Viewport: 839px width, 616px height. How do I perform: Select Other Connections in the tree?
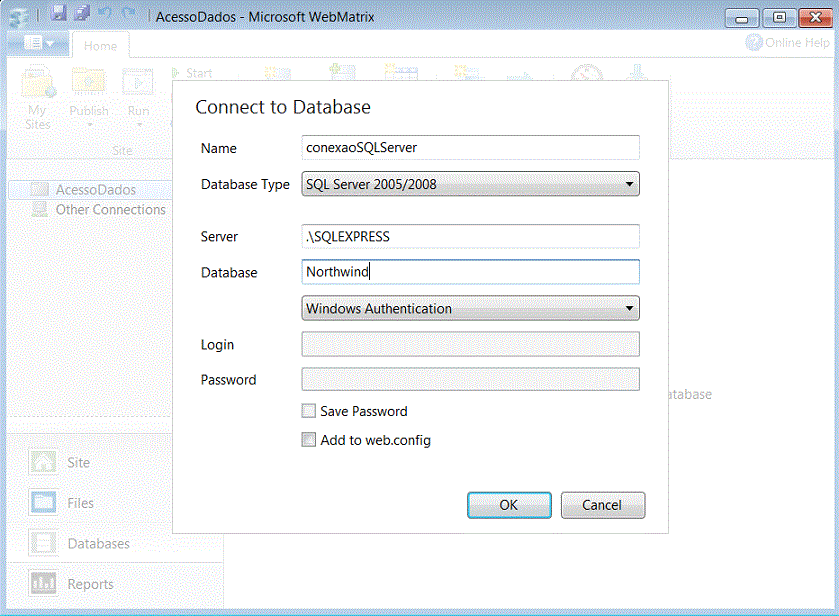99,210
